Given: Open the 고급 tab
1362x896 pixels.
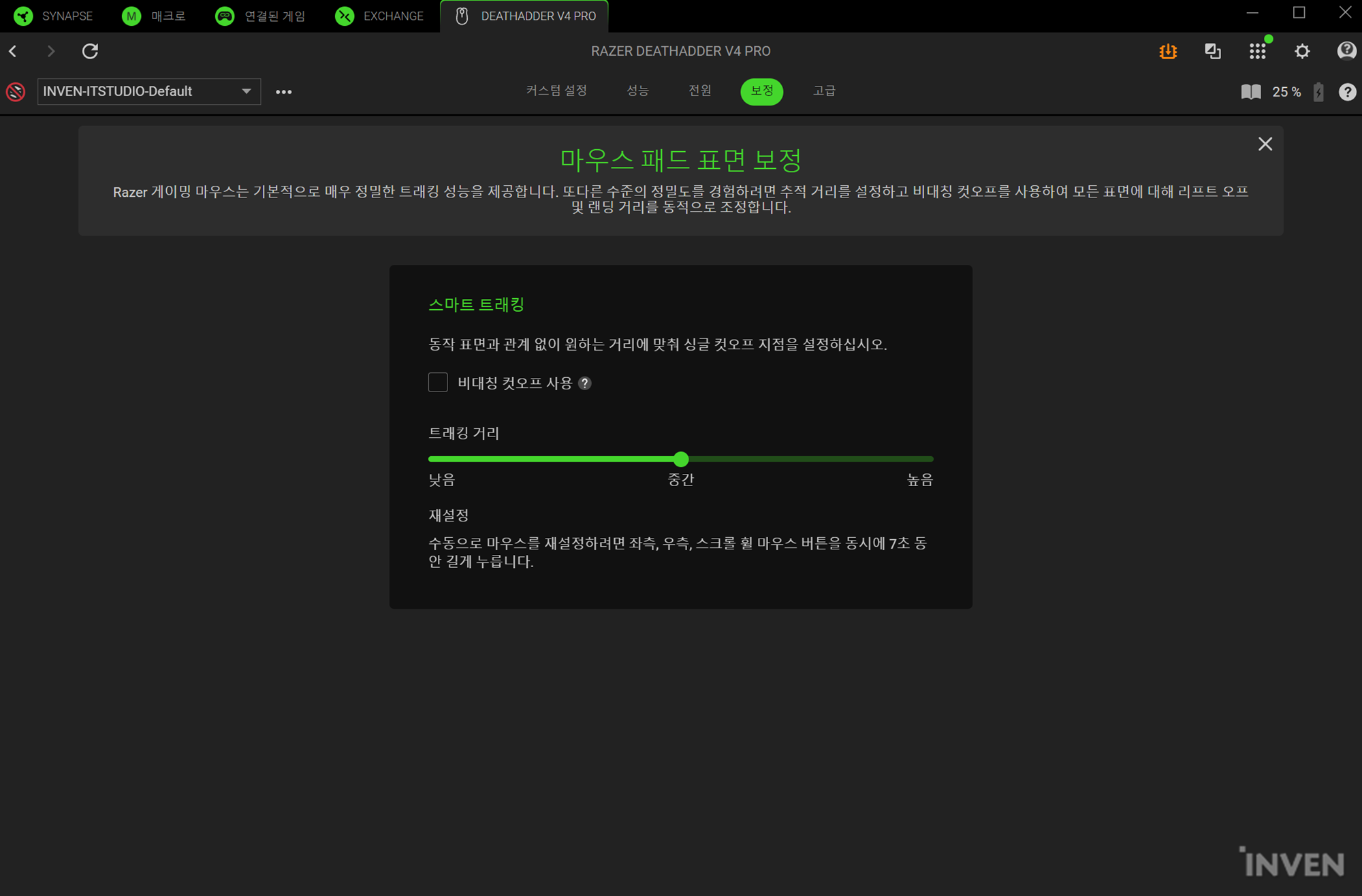Looking at the screenshot, I should pos(824,91).
